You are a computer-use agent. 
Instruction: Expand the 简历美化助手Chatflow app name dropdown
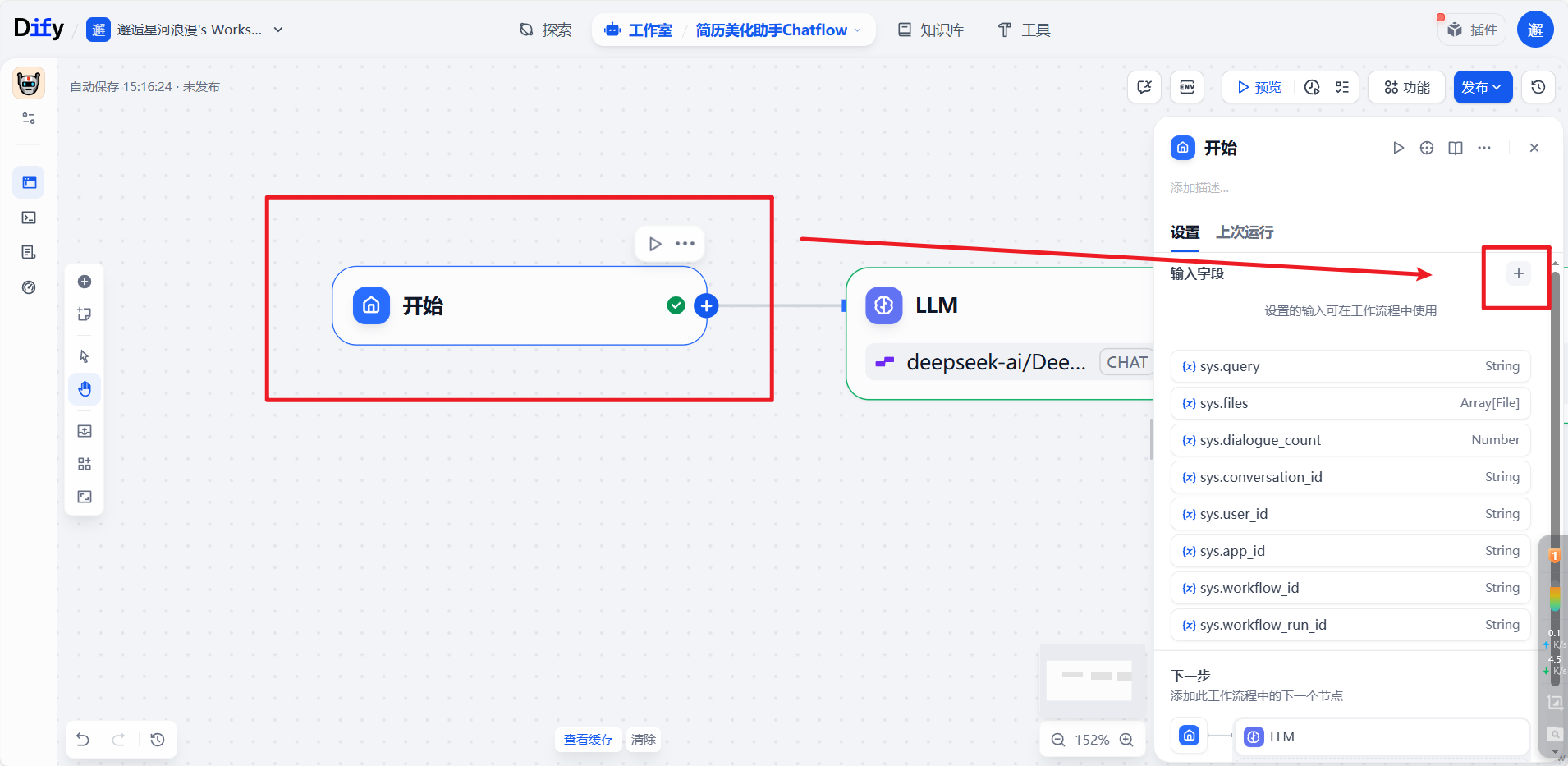pos(856,30)
